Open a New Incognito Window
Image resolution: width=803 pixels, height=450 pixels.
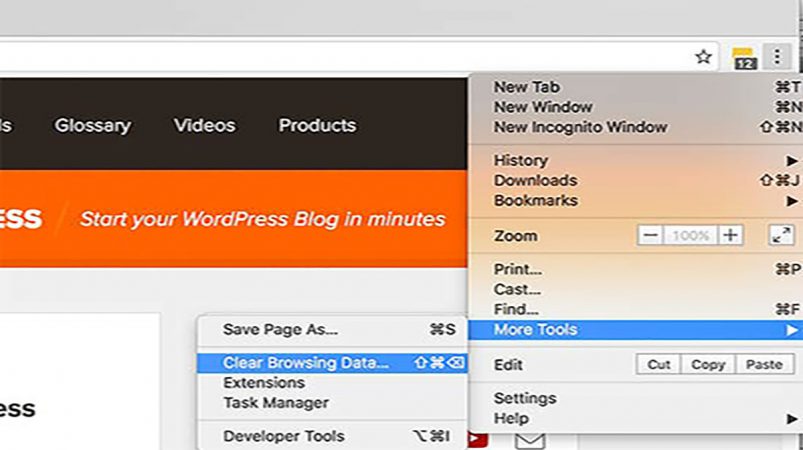635,127
